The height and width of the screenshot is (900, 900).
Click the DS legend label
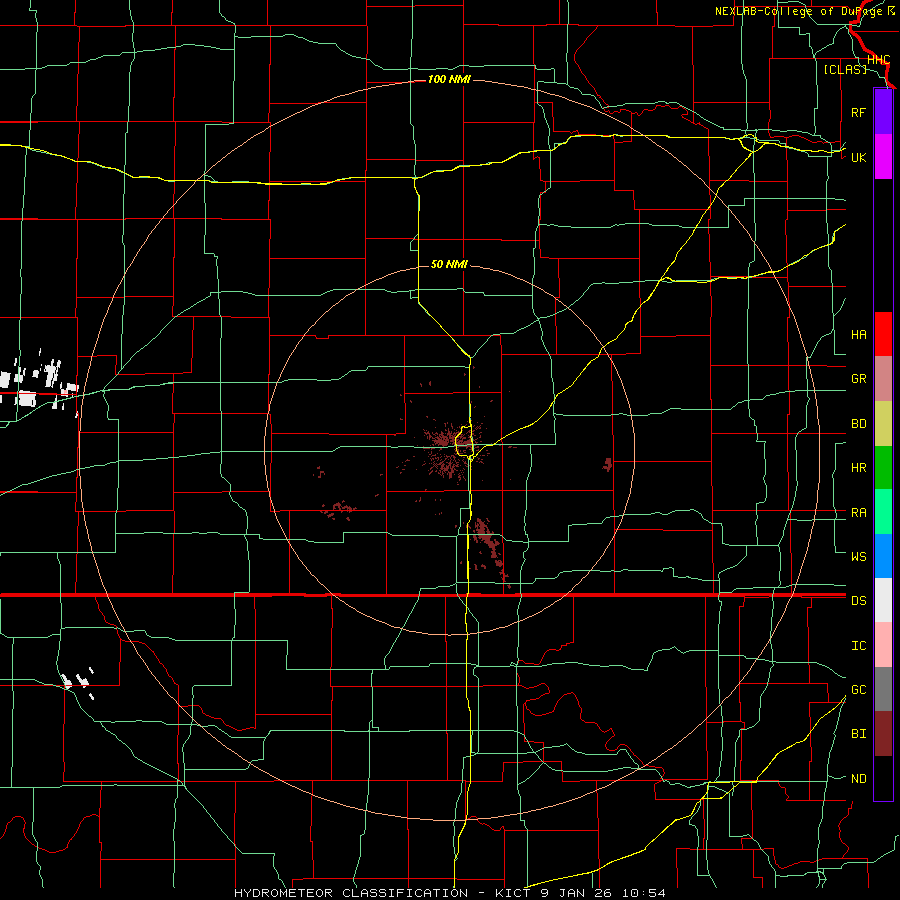pyautogui.click(x=858, y=601)
